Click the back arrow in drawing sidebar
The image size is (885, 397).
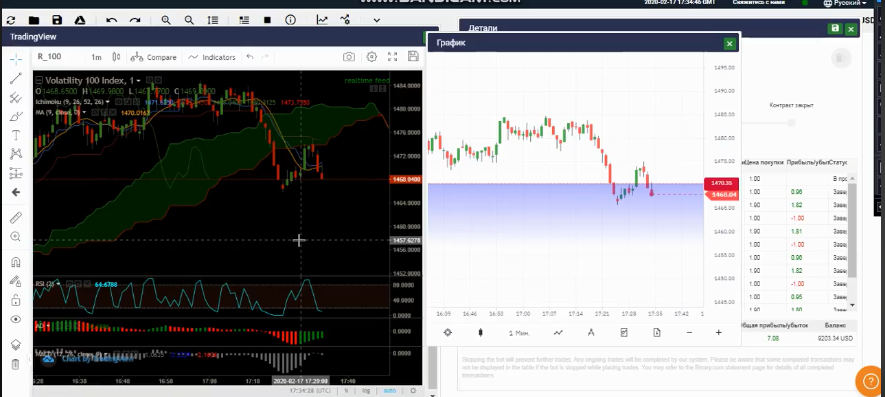[x=16, y=193]
